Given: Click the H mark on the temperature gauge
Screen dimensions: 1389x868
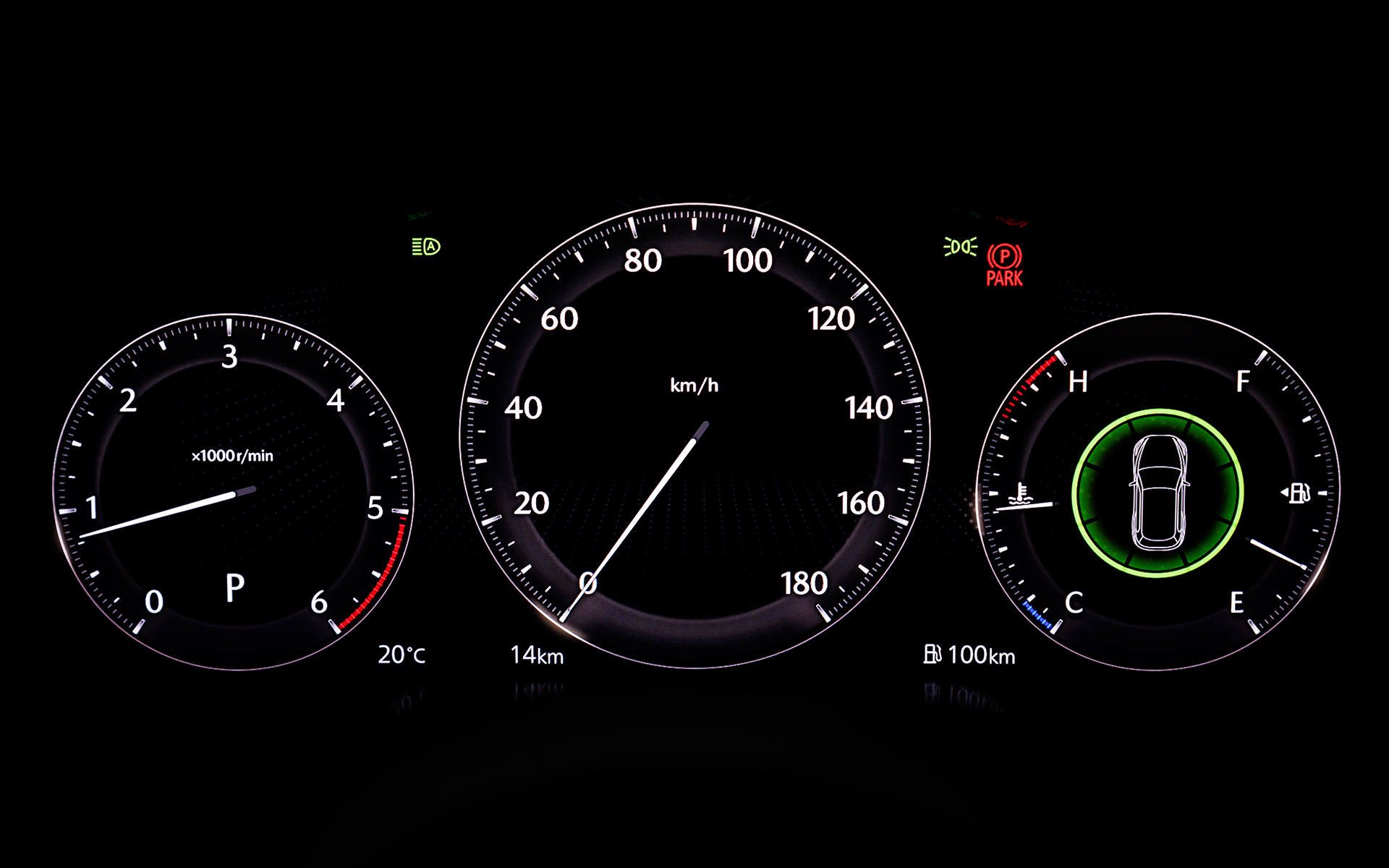Looking at the screenshot, I should click(1077, 382).
